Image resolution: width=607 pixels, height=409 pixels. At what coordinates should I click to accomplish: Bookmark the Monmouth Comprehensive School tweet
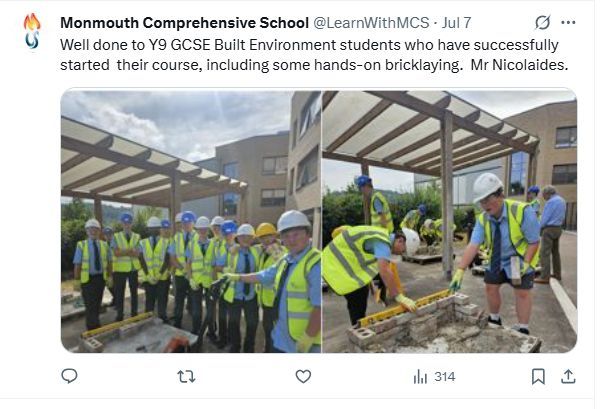click(x=538, y=376)
